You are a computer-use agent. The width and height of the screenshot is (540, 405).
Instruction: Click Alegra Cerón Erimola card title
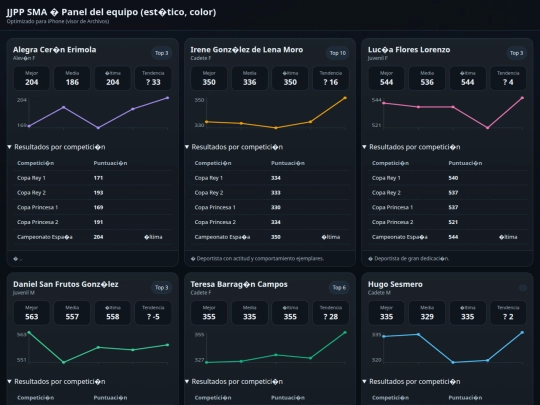[54, 50]
